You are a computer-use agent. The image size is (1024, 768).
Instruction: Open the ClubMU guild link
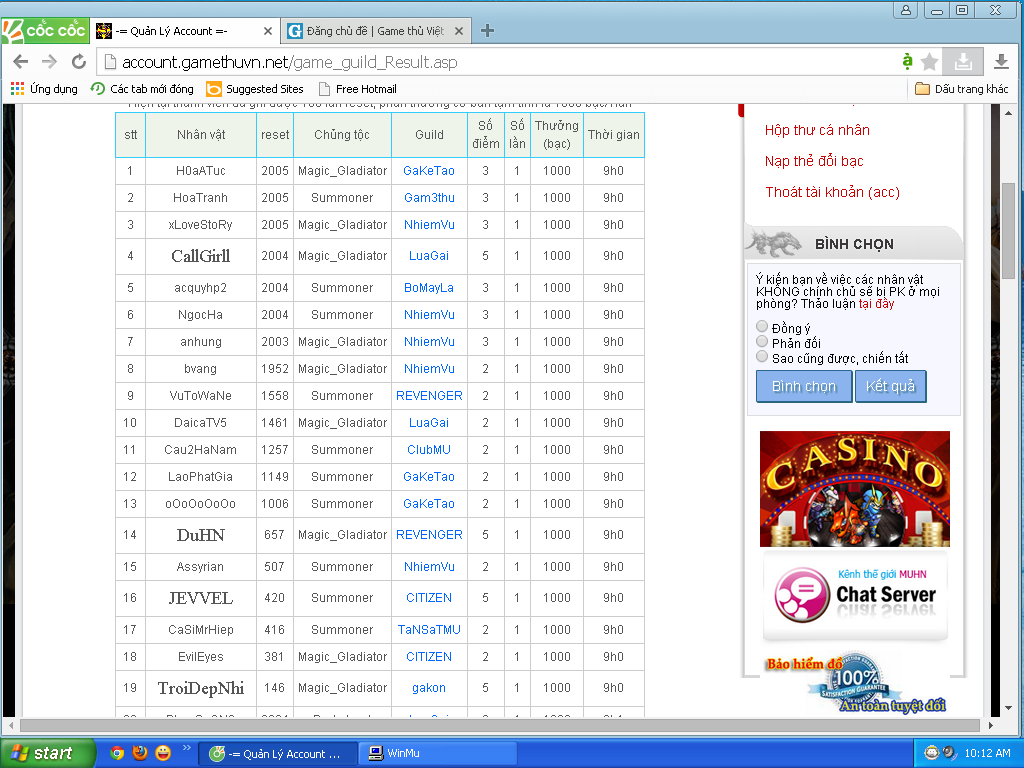point(428,450)
